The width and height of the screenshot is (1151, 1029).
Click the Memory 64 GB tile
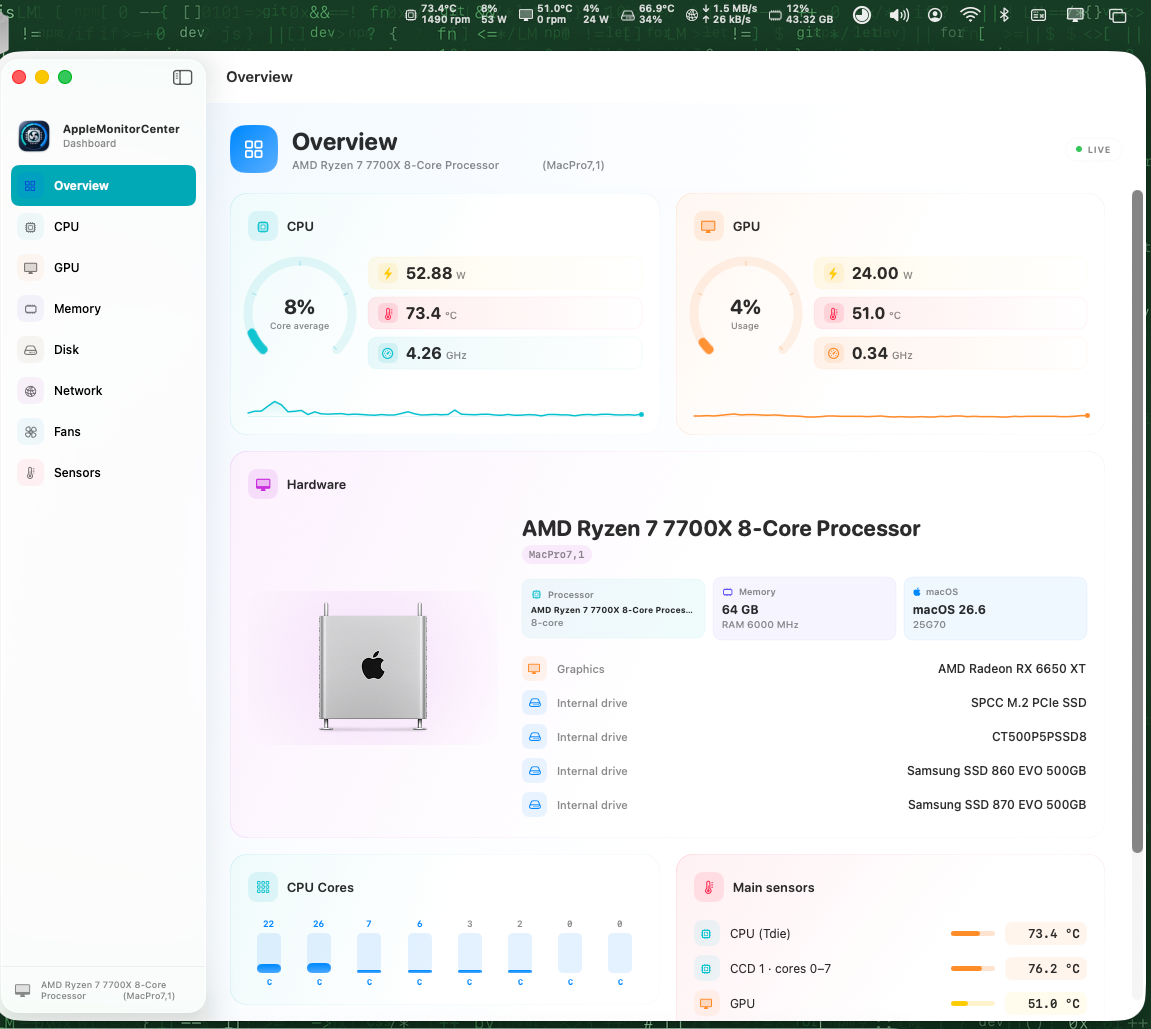click(804, 608)
